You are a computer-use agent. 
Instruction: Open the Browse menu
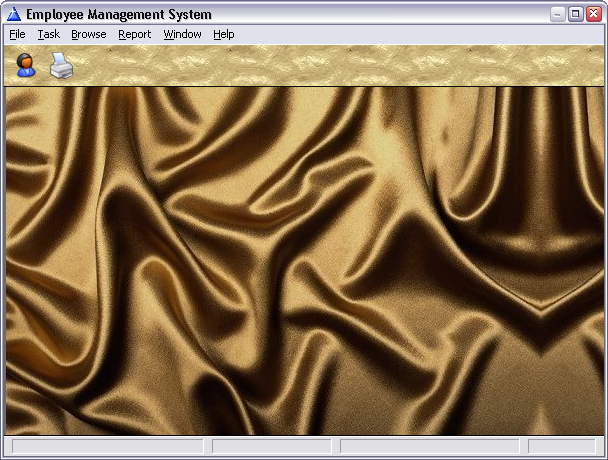[x=89, y=34]
